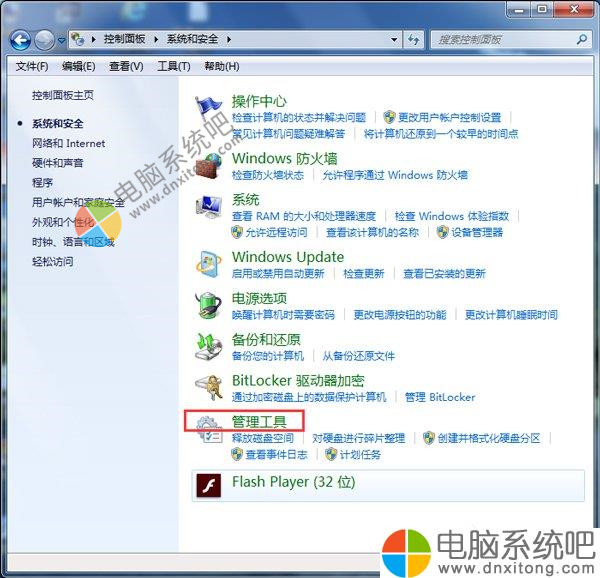
Task: Open the 工具(T) menu
Action: pos(174,66)
